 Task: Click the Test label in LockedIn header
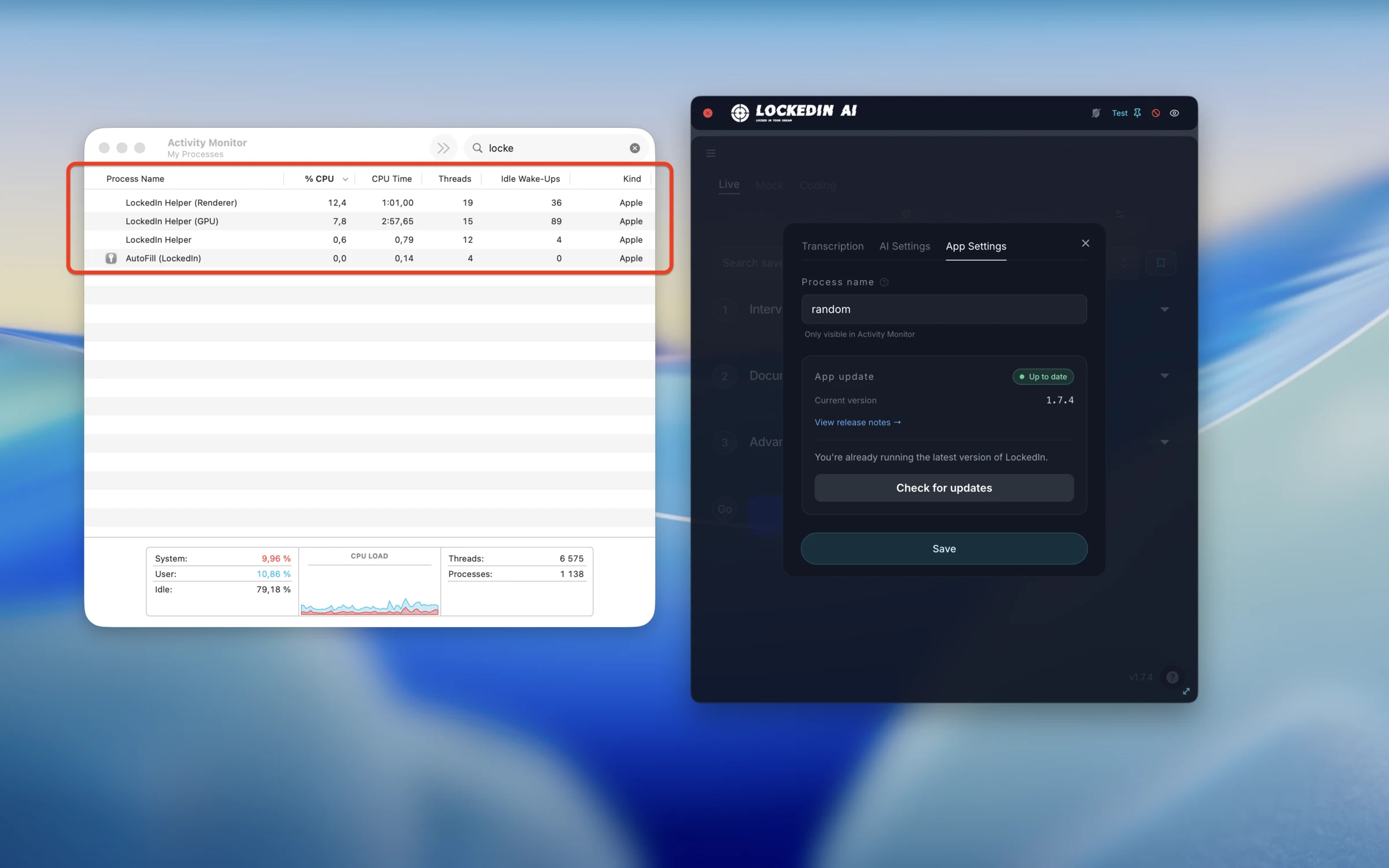pos(1119,113)
